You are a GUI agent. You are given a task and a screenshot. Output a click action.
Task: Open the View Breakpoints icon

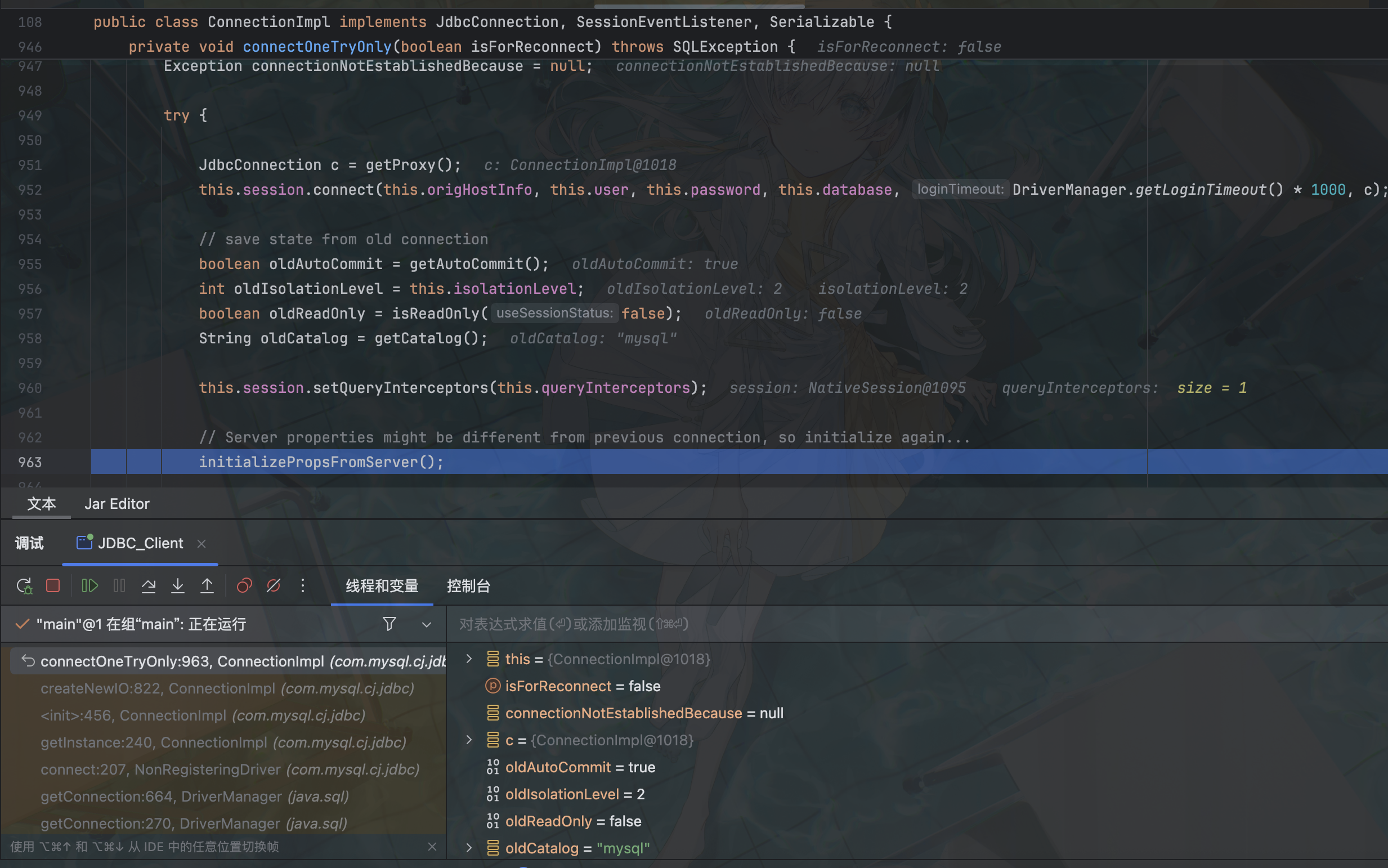click(x=244, y=585)
